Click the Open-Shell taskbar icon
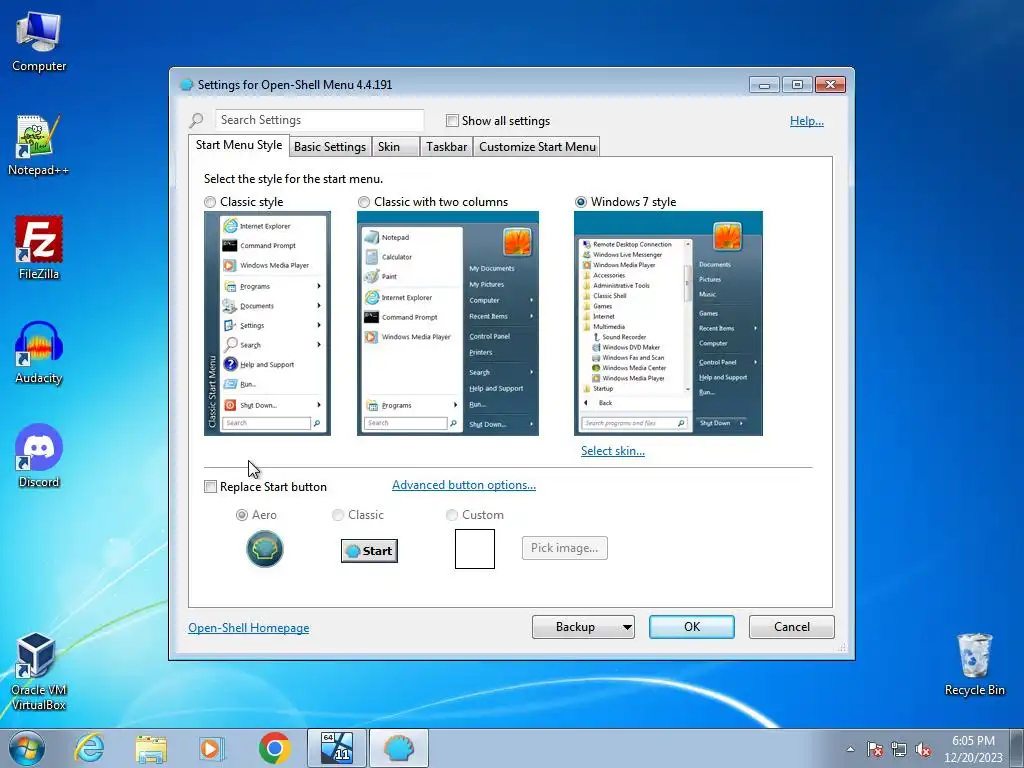Screen dimensions: 1024x768 coord(399,748)
